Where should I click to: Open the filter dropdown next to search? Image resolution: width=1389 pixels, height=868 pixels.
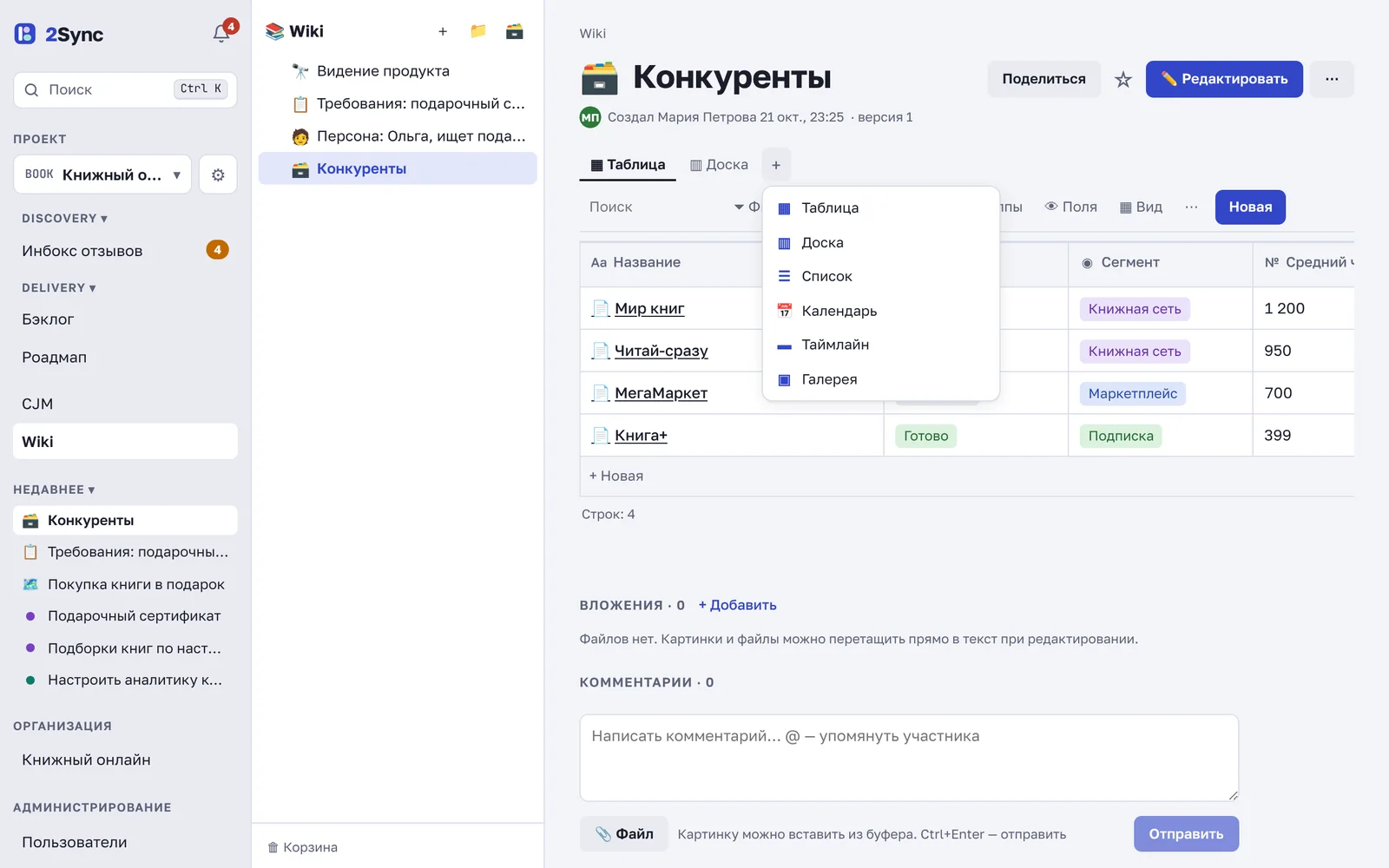tap(747, 207)
